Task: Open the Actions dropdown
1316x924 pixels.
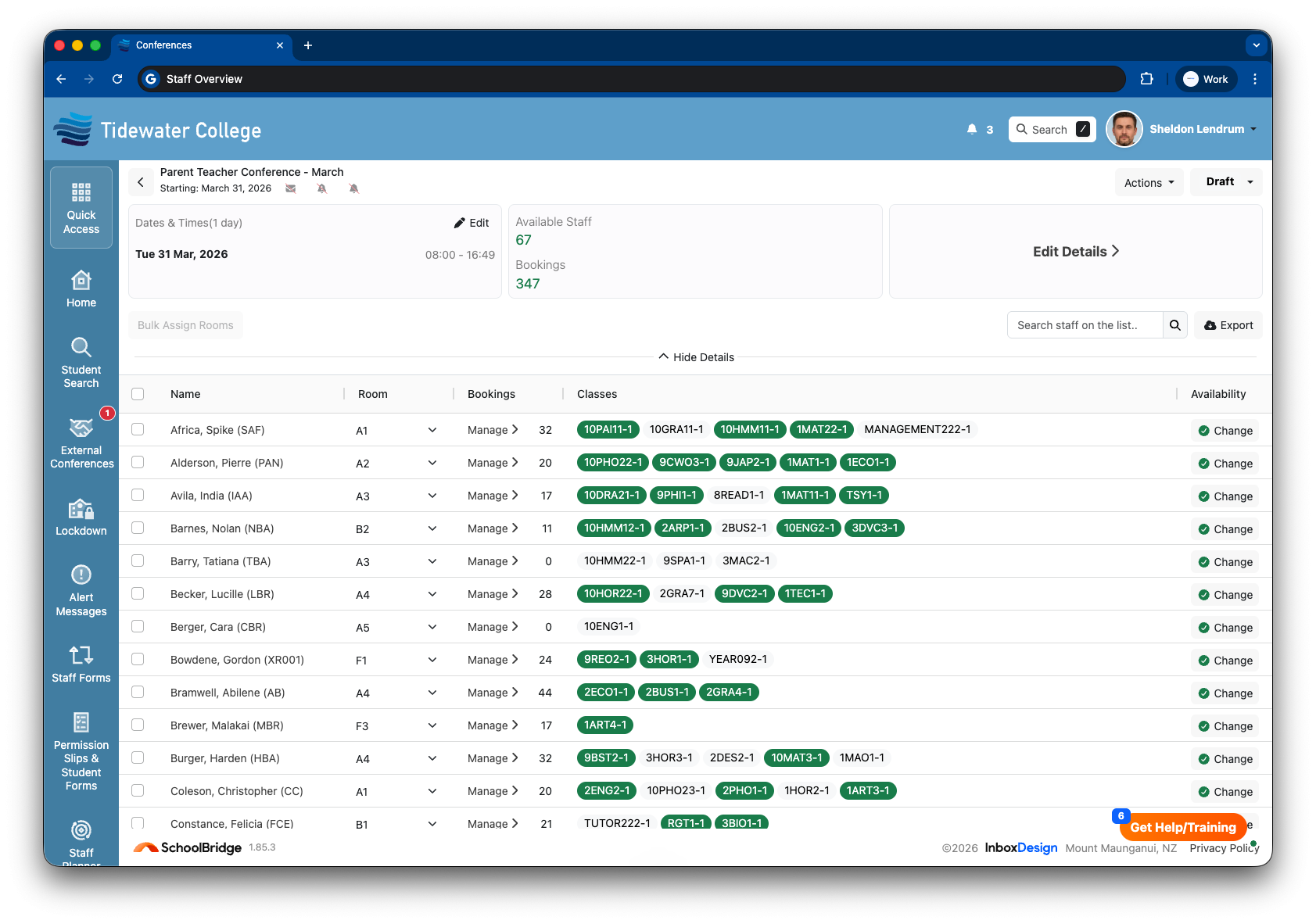Action: click(1149, 182)
